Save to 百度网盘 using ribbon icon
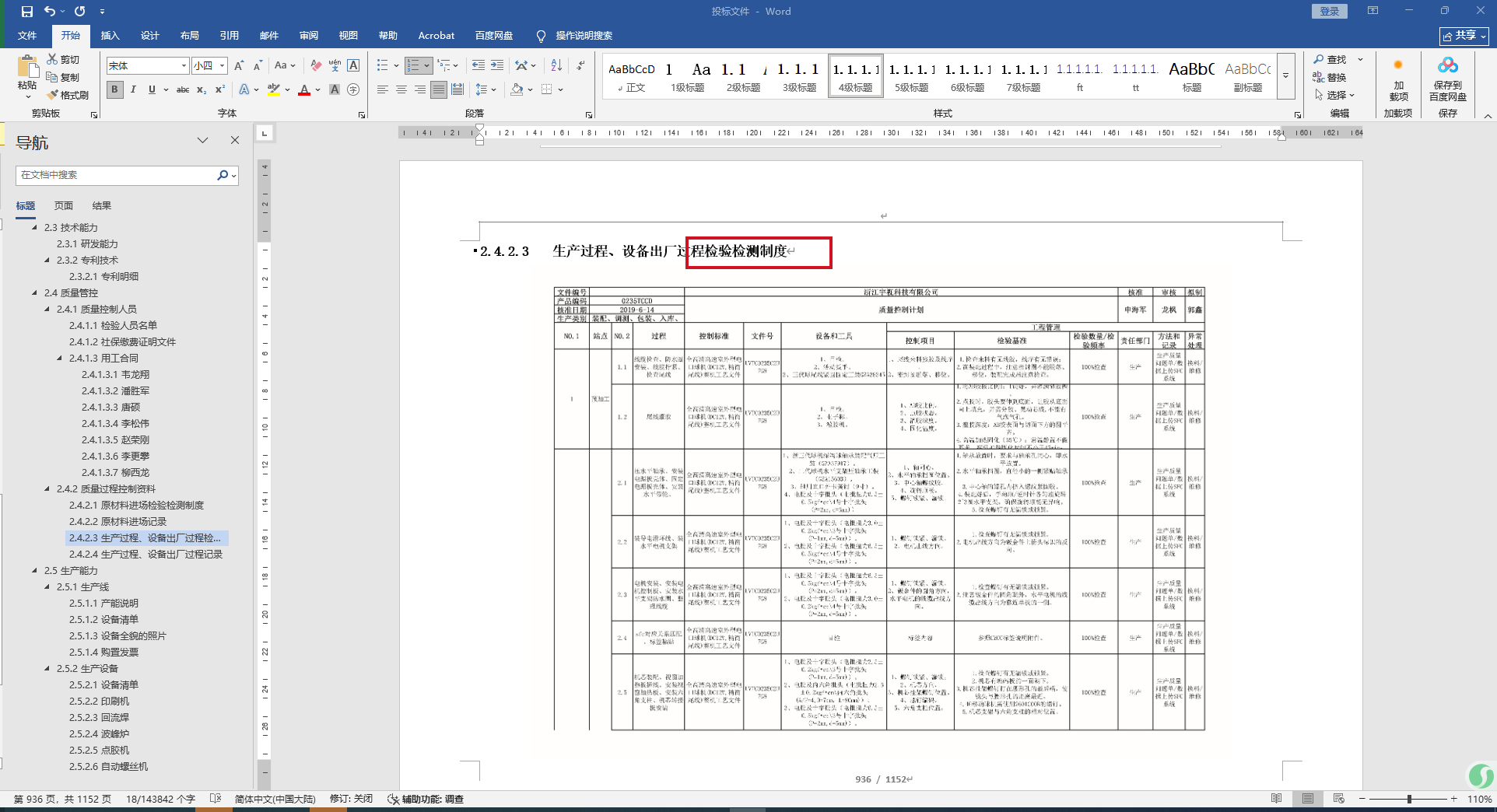The width and height of the screenshot is (1497, 812). (x=1447, y=78)
